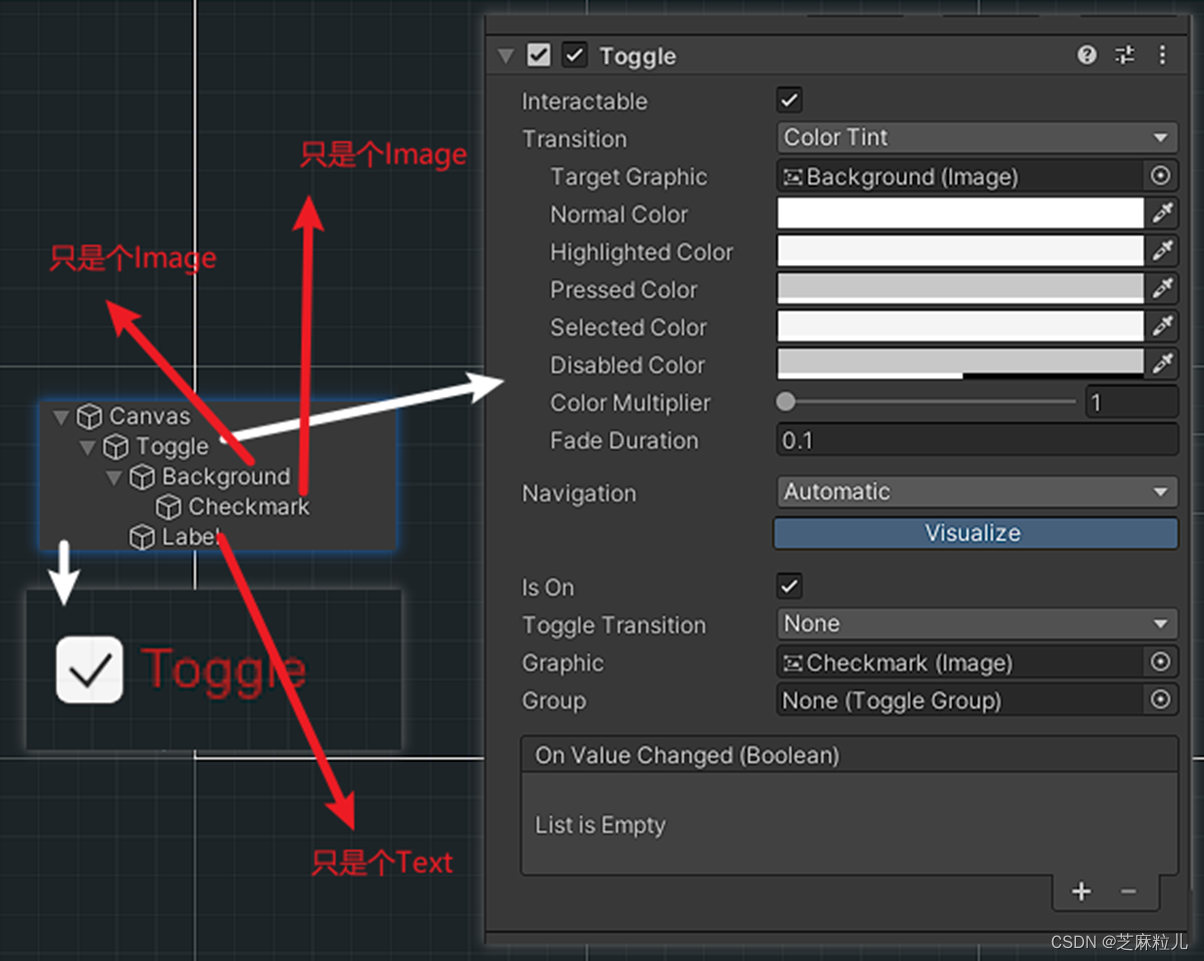Viewport: 1204px width, 961px height.
Task: Open the Navigation Automatic dropdown
Action: [977, 491]
